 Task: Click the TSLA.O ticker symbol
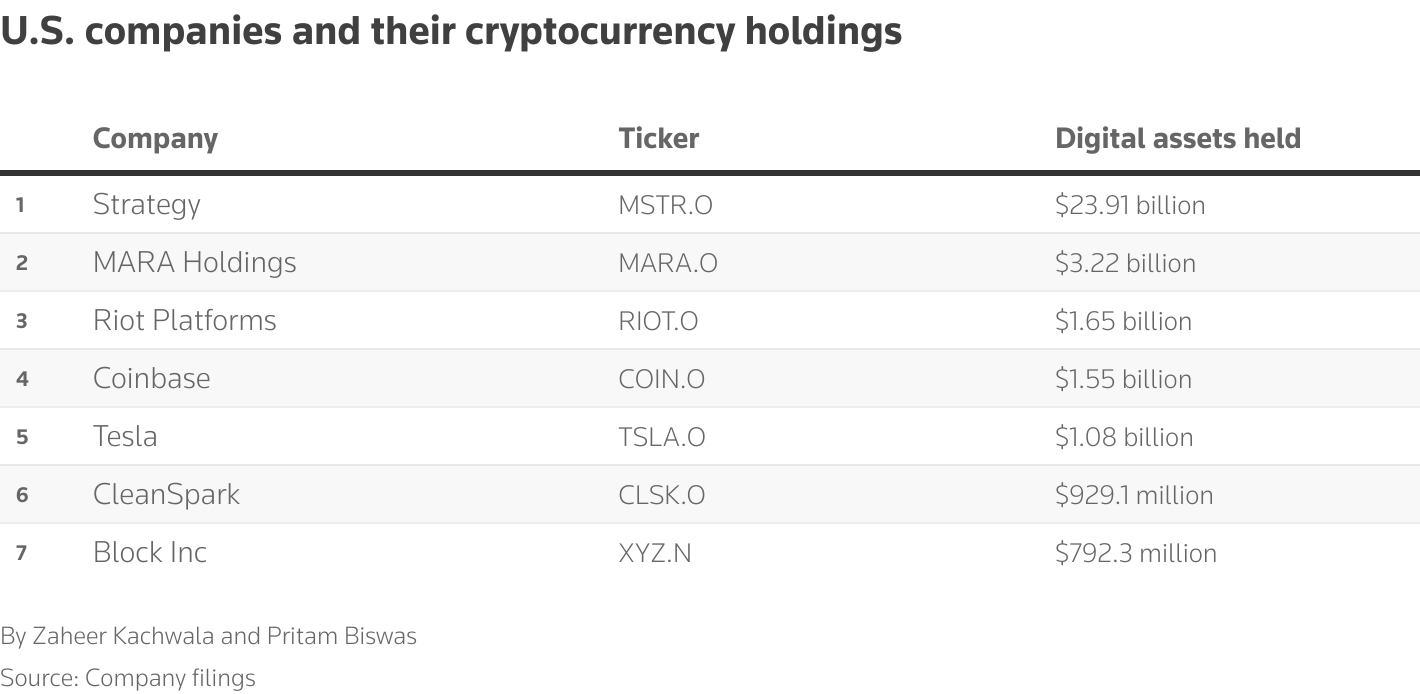pos(661,437)
